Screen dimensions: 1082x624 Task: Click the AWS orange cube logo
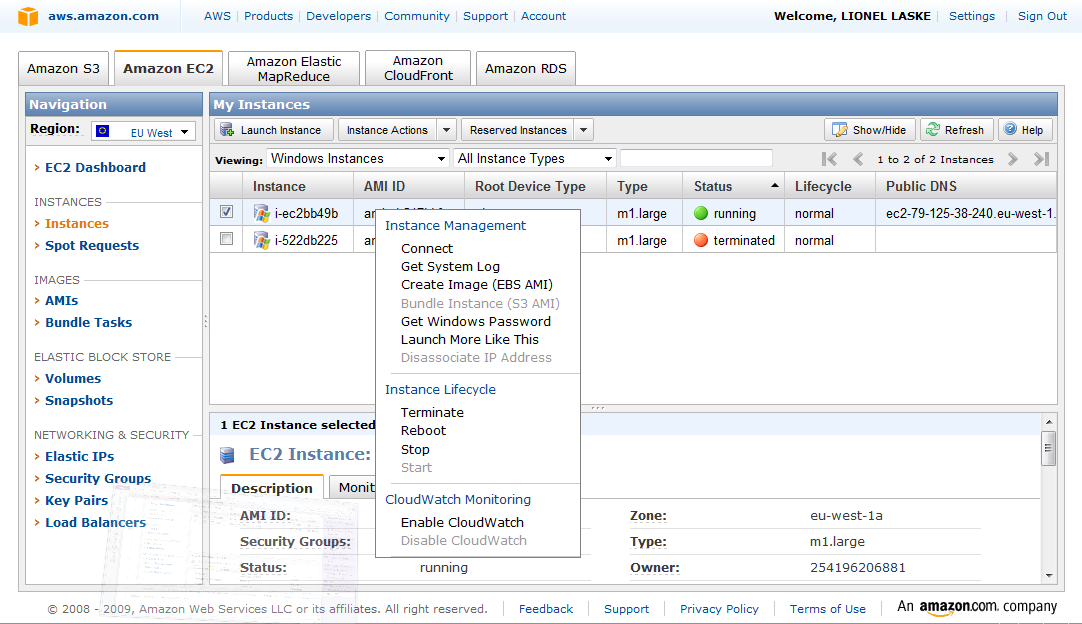coord(28,16)
